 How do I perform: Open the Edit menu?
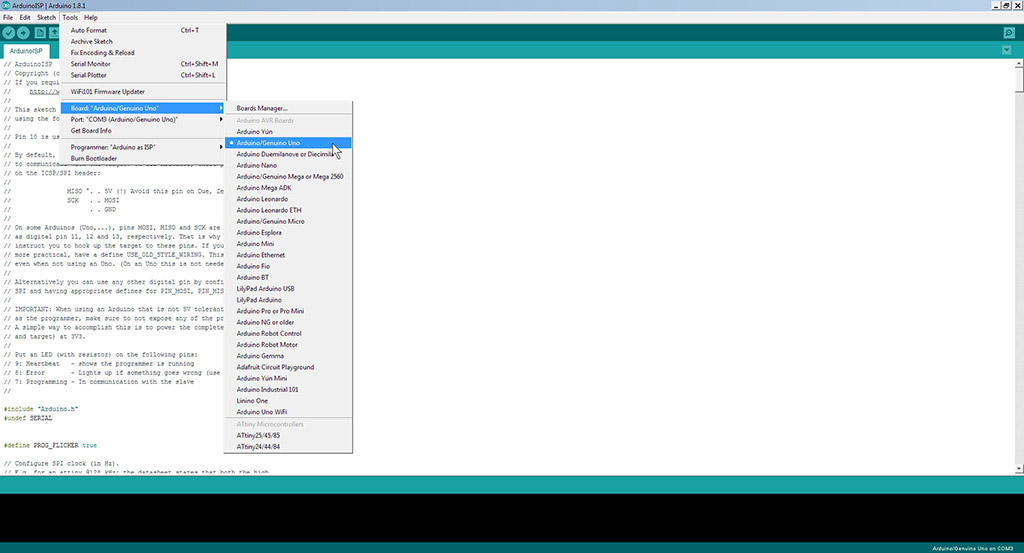[25, 18]
